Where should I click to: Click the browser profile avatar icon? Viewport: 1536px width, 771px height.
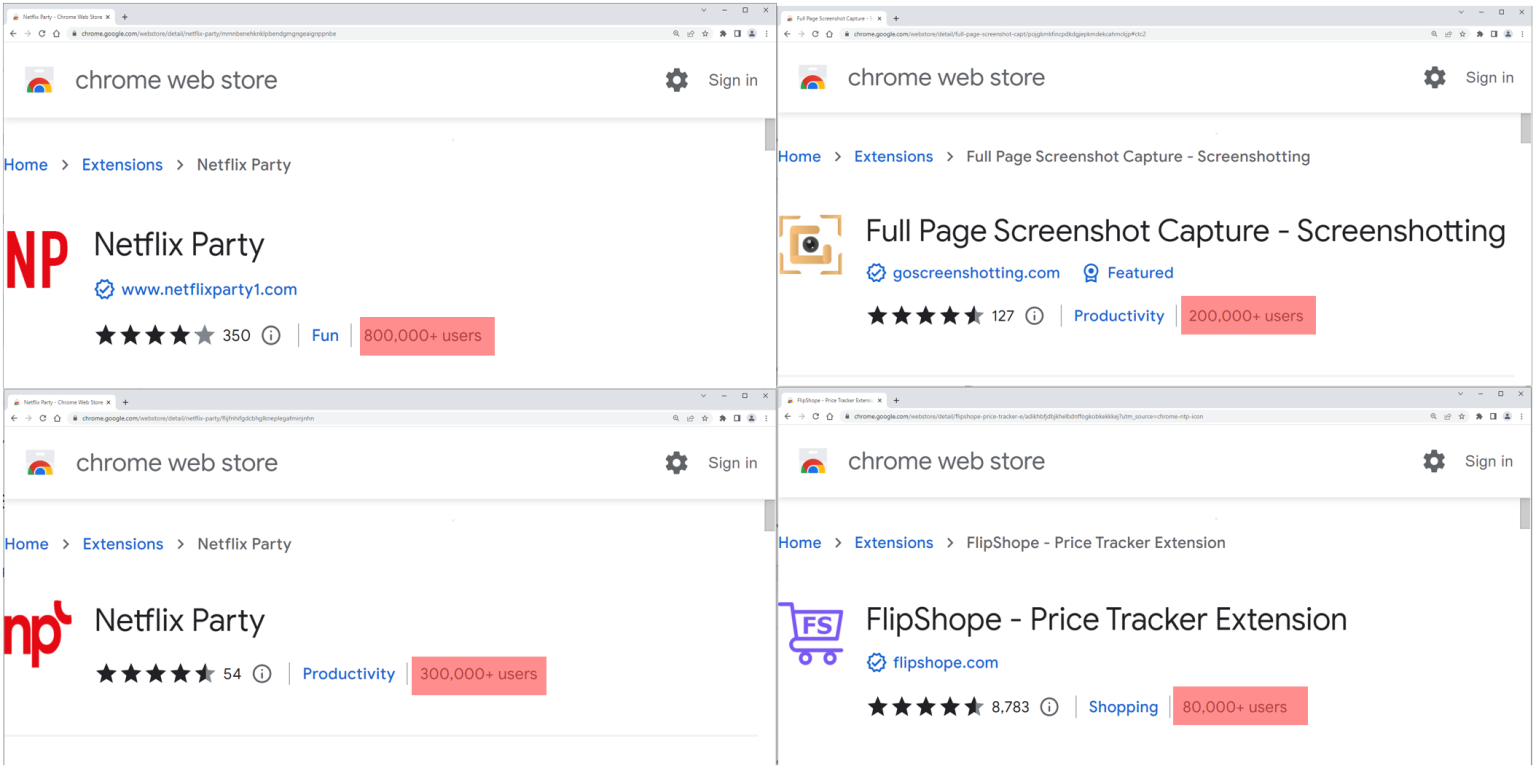tap(752, 33)
